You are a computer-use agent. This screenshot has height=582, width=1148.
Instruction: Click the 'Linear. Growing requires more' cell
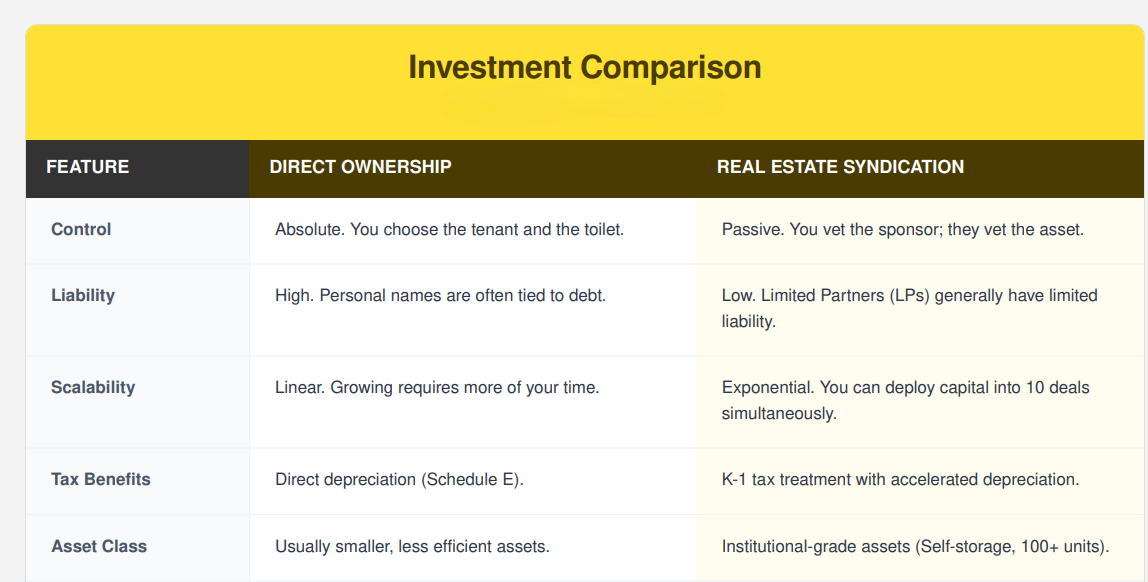point(472,402)
